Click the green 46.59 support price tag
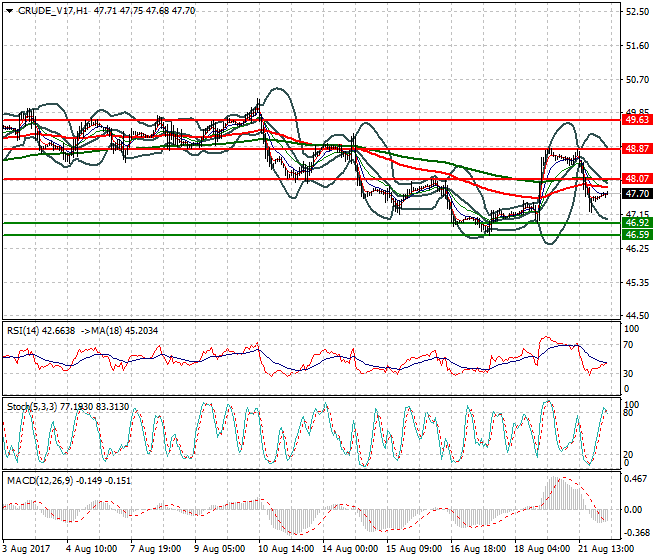 coord(636,235)
